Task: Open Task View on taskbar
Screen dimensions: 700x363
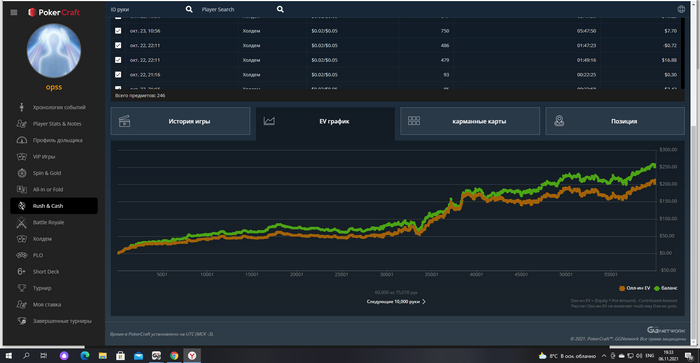Action: tap(43, 356)
